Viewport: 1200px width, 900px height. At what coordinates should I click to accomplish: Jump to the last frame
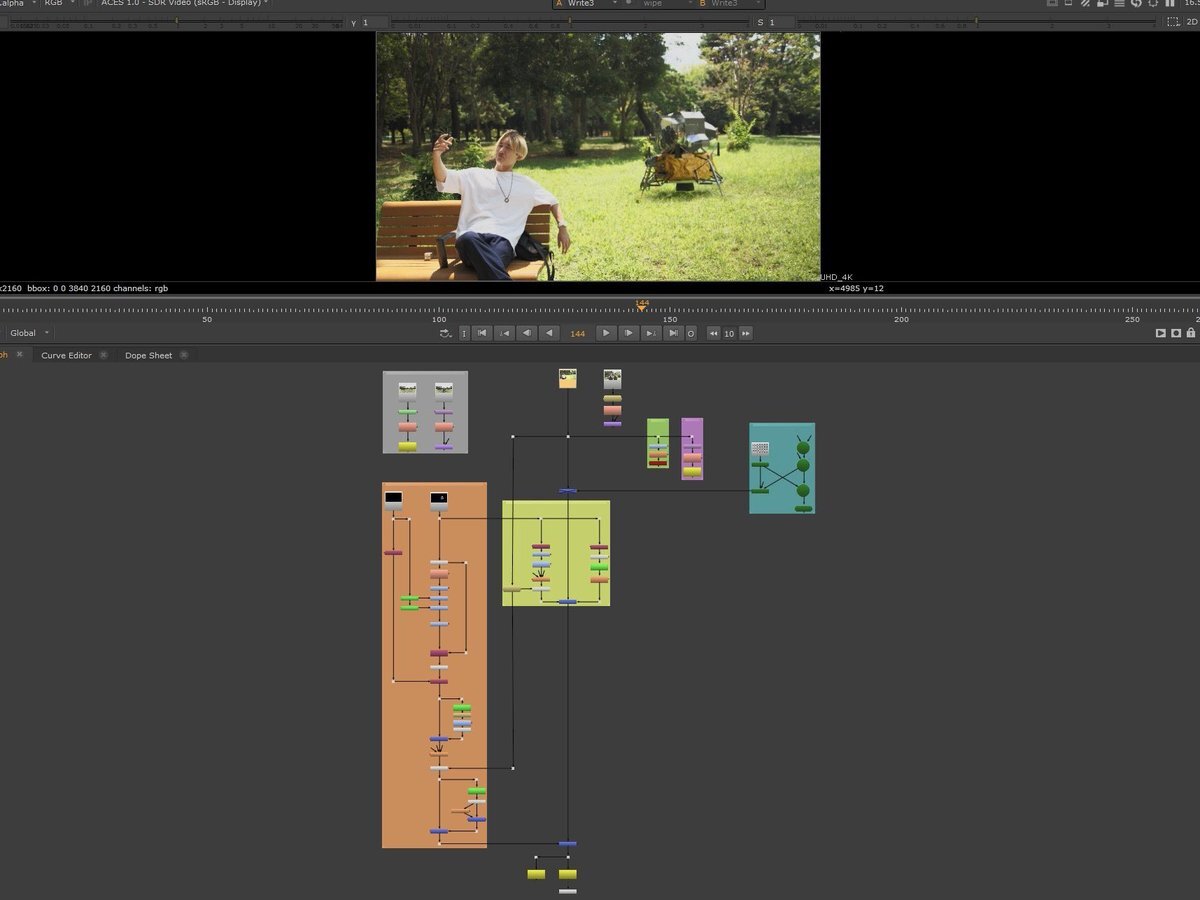673,333
